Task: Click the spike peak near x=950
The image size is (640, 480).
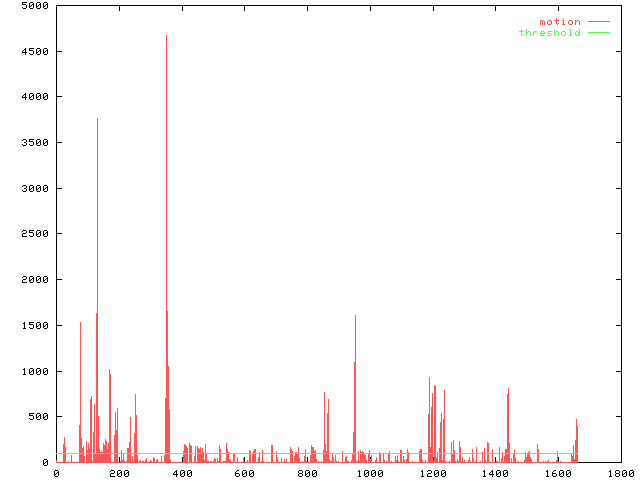Action: [355, 316]
